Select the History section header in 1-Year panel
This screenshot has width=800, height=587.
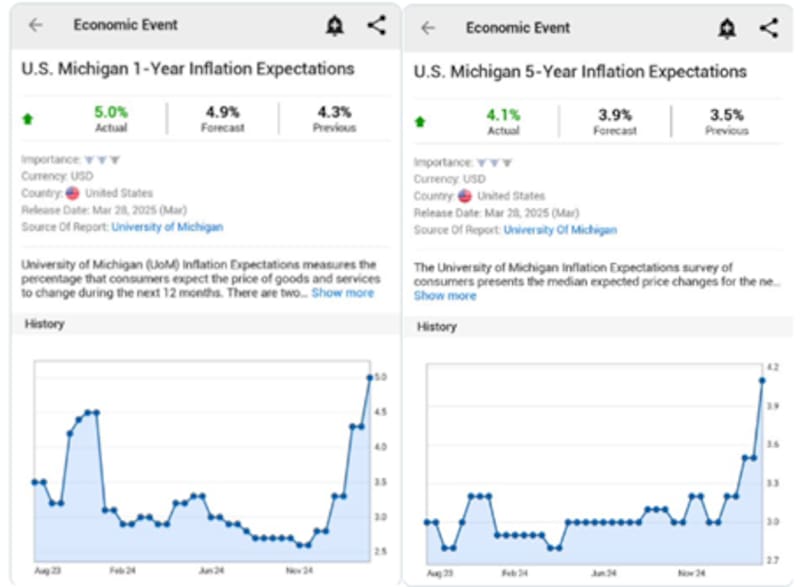point(44,324)
